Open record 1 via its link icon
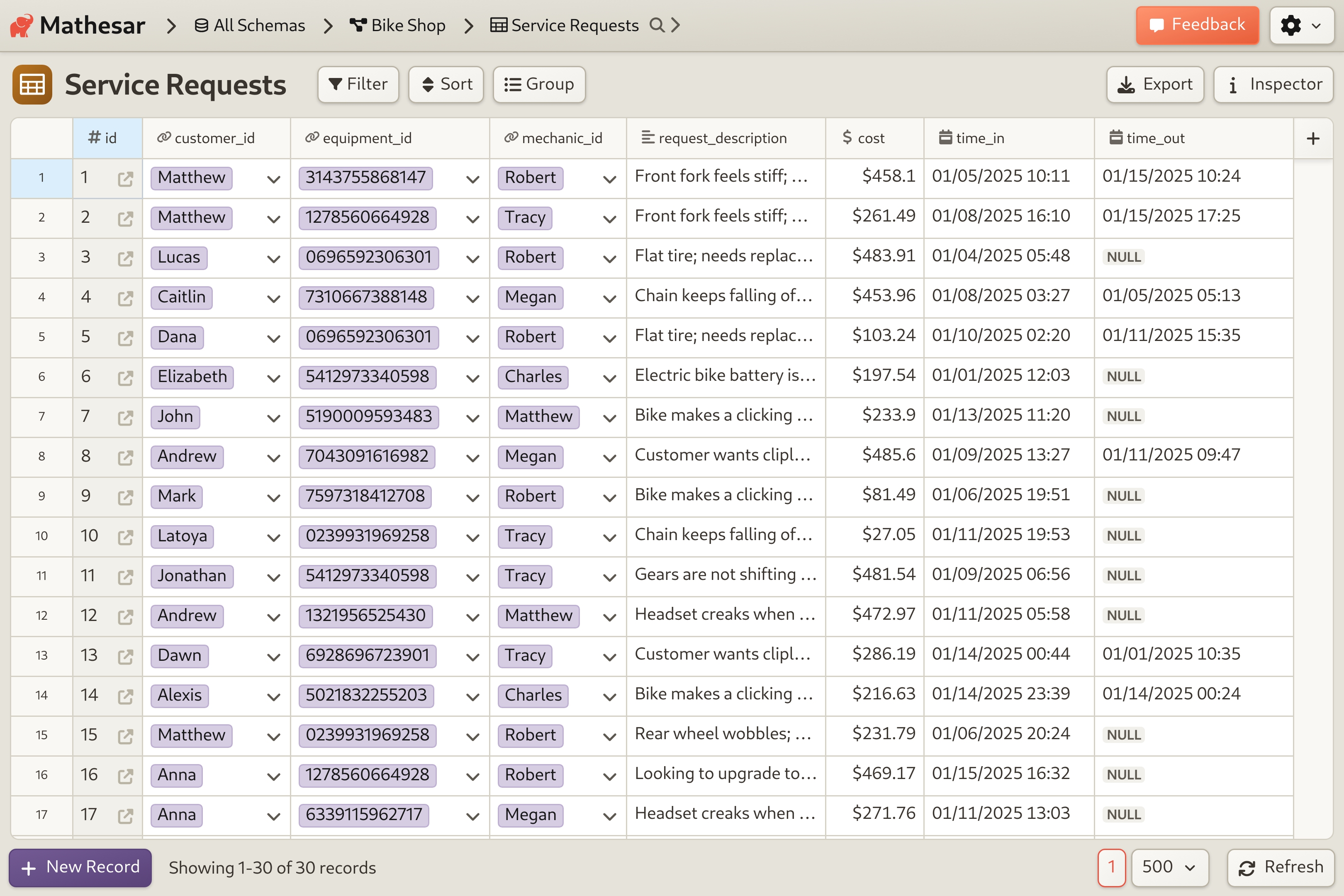 pyautogui.click(x=125, y=179)
